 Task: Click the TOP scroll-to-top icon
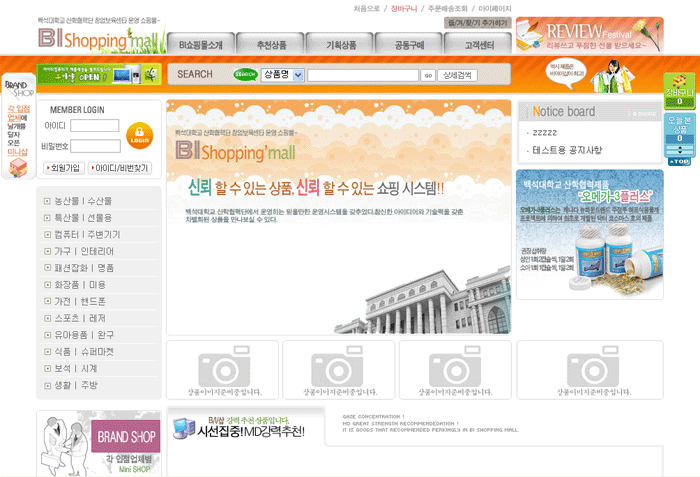pos(679,161)
